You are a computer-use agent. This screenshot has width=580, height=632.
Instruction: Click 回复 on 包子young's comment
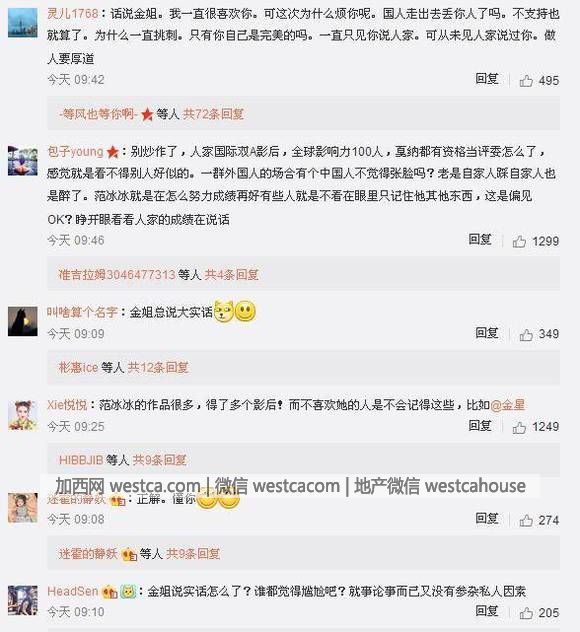[480, 240]
